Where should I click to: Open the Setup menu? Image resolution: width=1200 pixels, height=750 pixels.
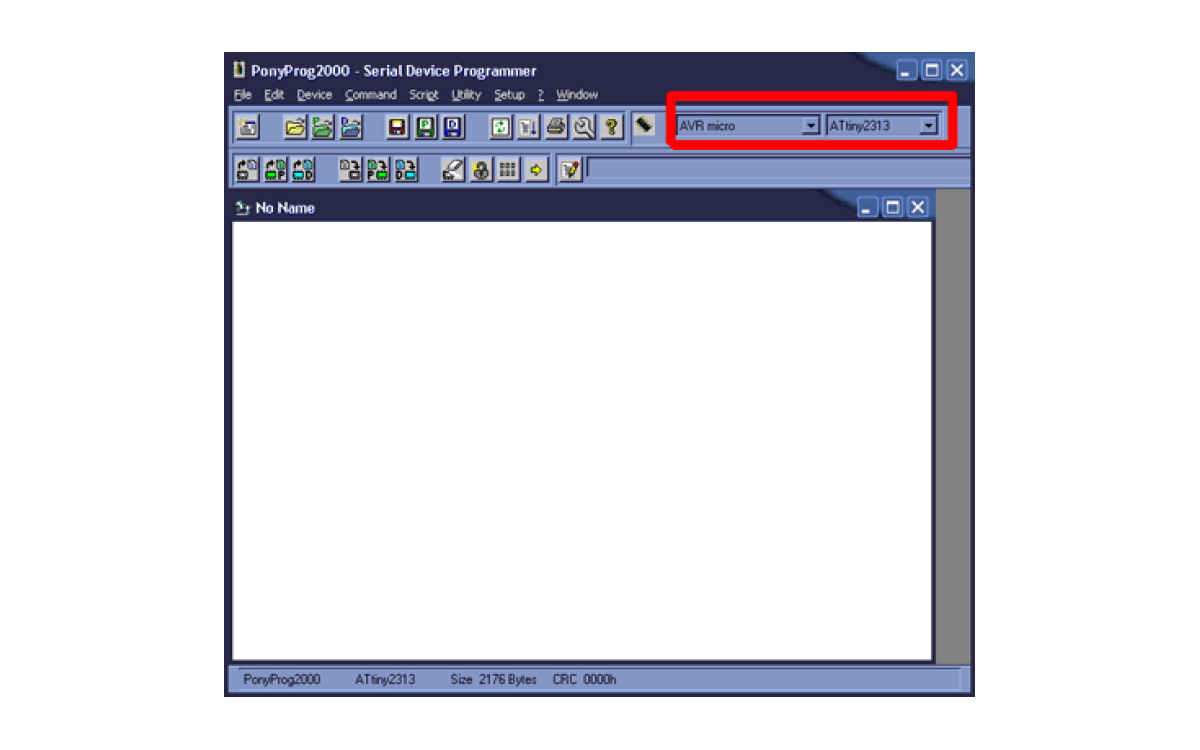[x=509, y=95]
